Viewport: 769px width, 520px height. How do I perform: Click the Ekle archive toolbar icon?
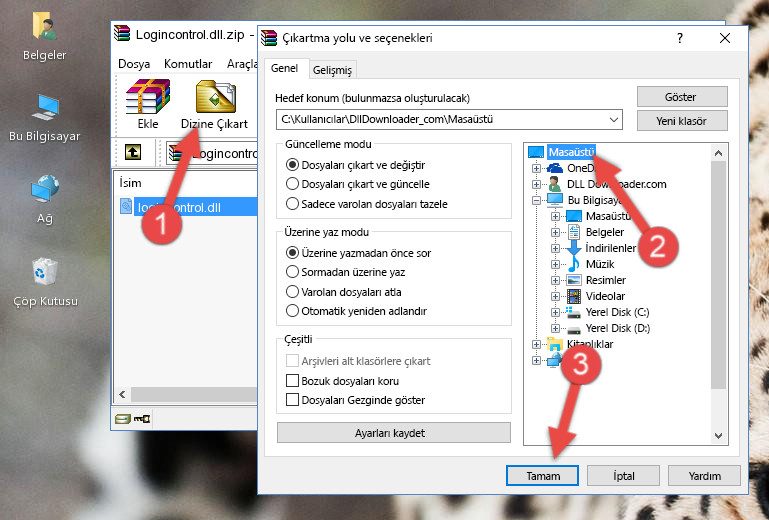tap(147, 104)
